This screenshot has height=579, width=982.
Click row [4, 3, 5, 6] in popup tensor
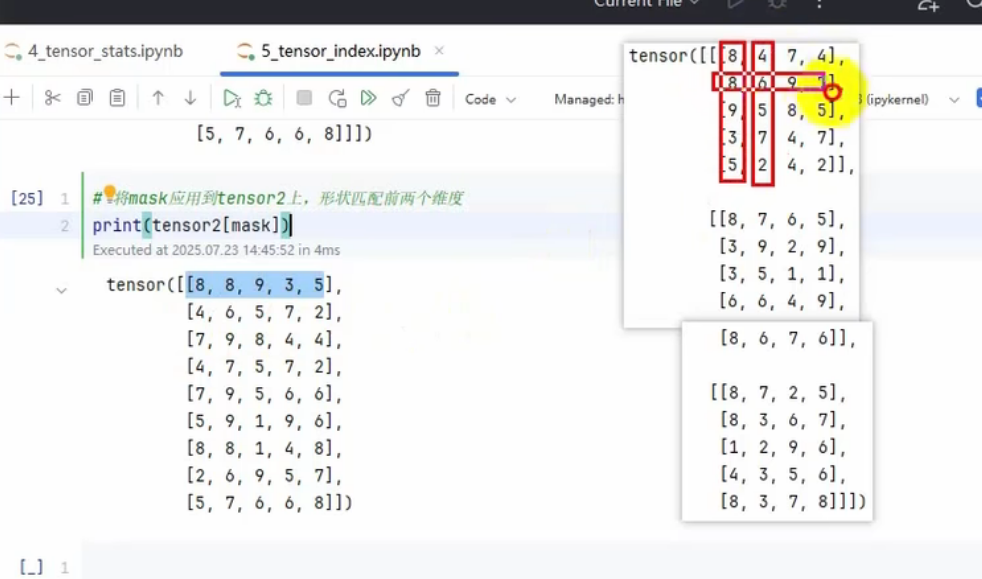pos(783,474)
